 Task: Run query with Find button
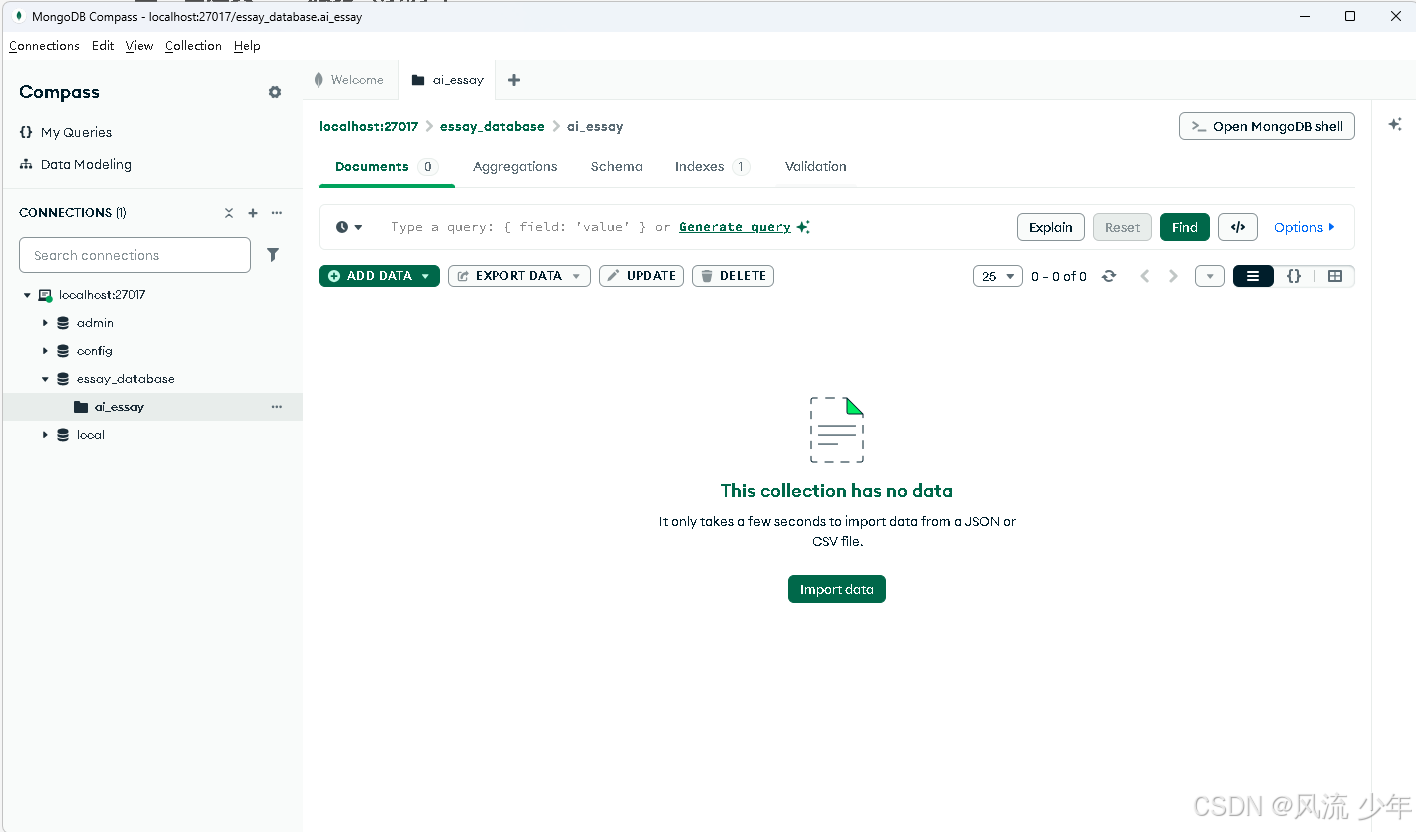click(1185, 227)
